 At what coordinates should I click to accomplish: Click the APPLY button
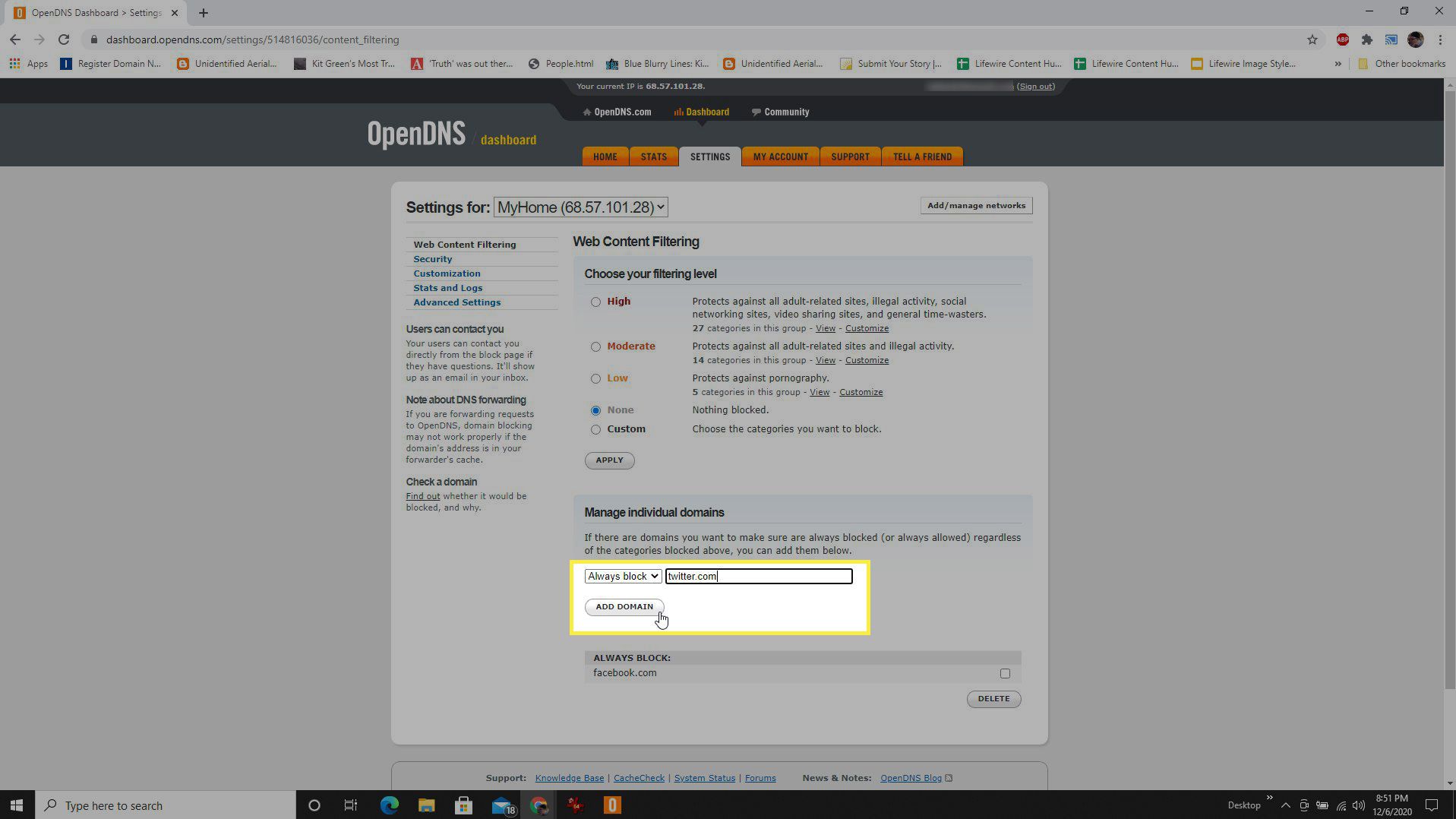click(609, 460)
